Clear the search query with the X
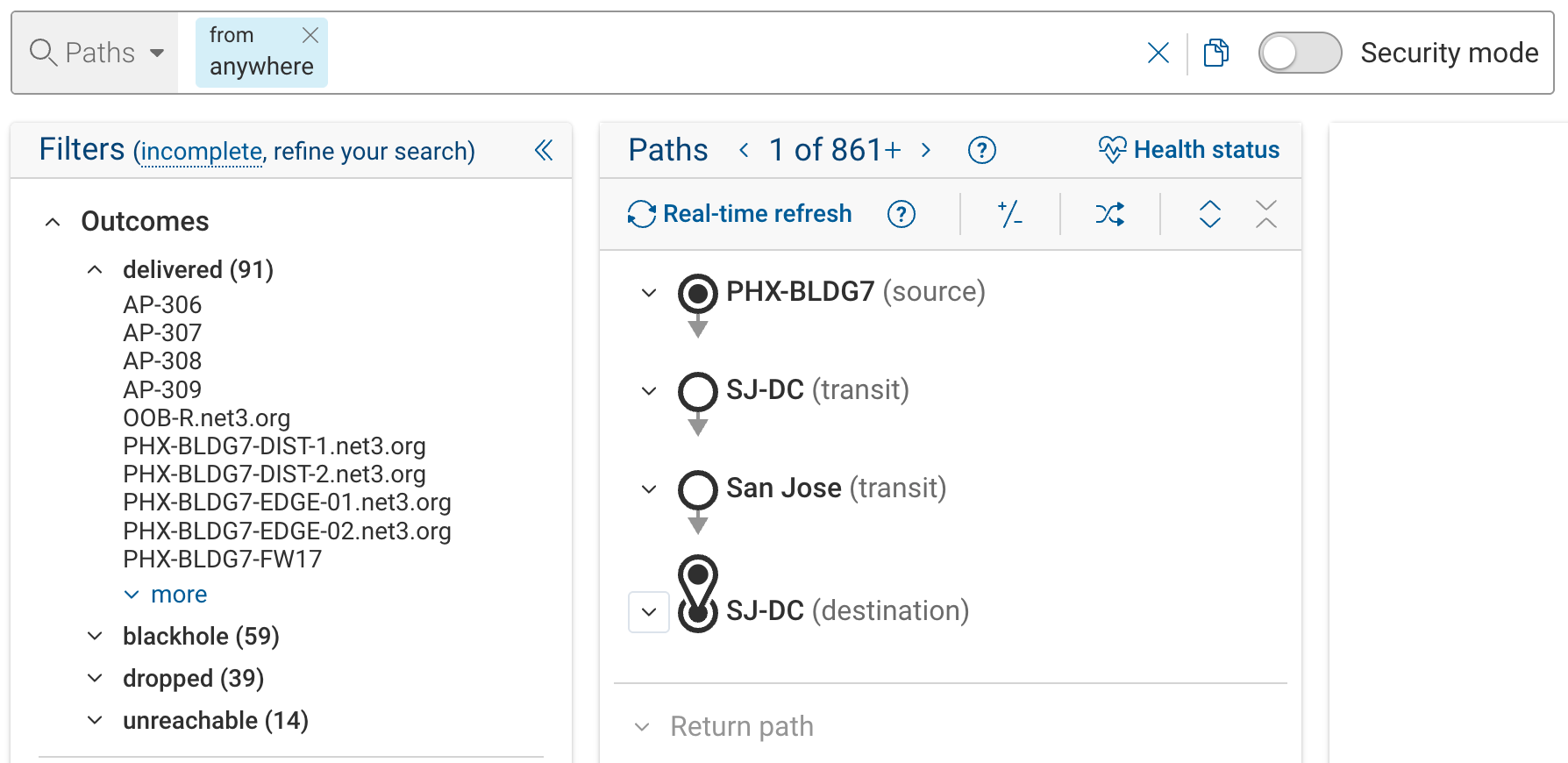Viewport: 1568px width, 763px height. coord(1158,53)
